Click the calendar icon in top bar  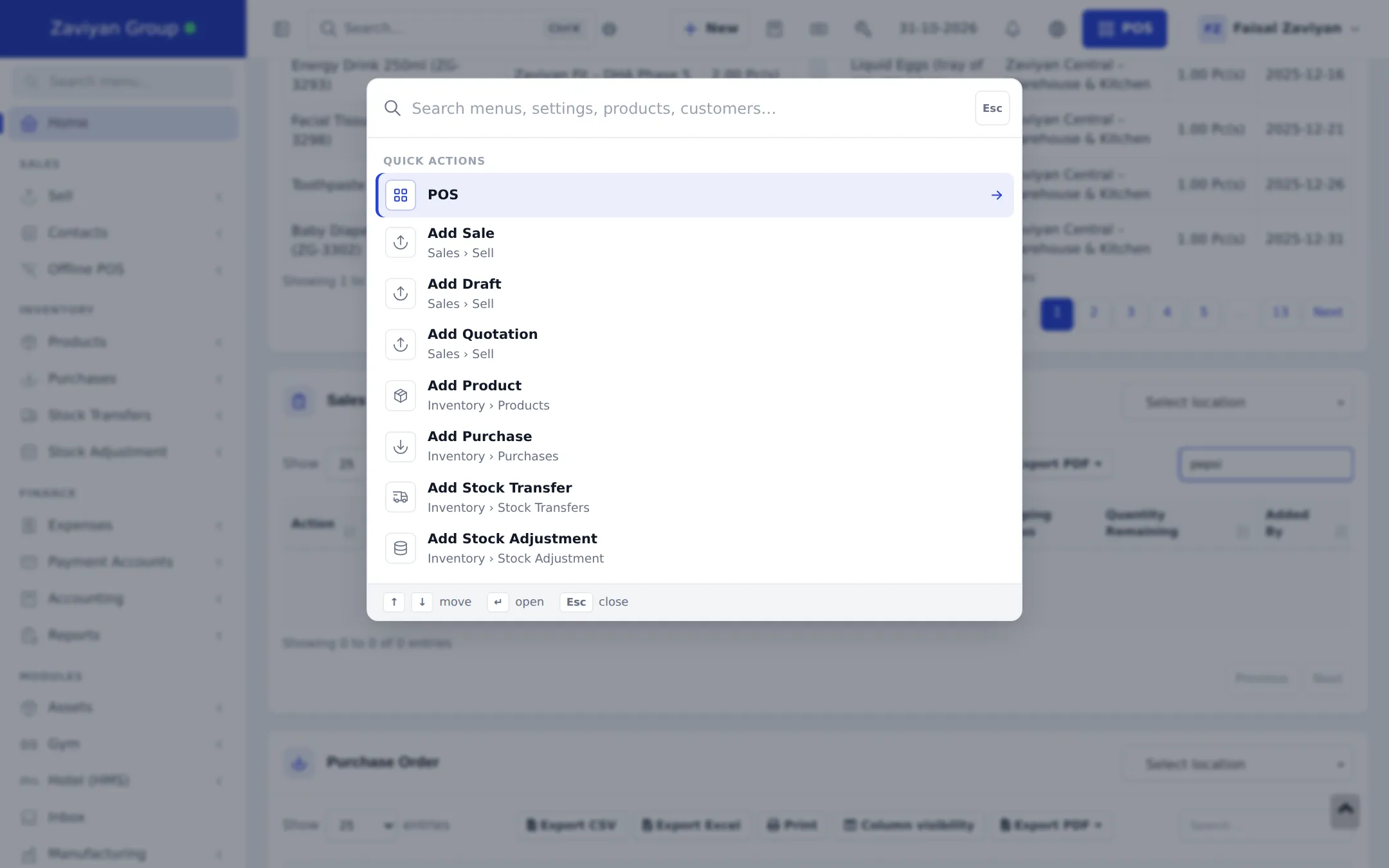point(774,28)
